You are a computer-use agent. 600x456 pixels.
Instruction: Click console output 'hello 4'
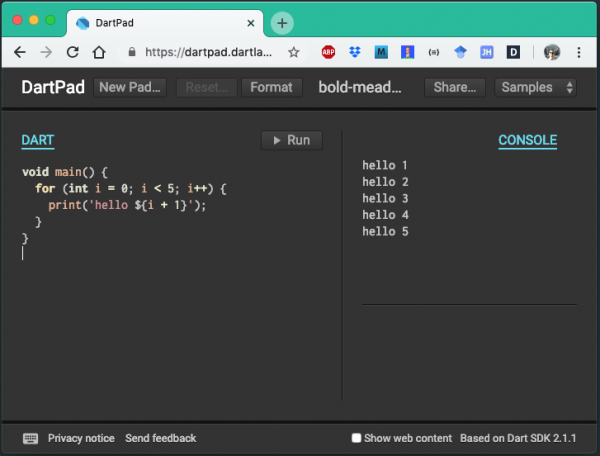click(385, 215)
